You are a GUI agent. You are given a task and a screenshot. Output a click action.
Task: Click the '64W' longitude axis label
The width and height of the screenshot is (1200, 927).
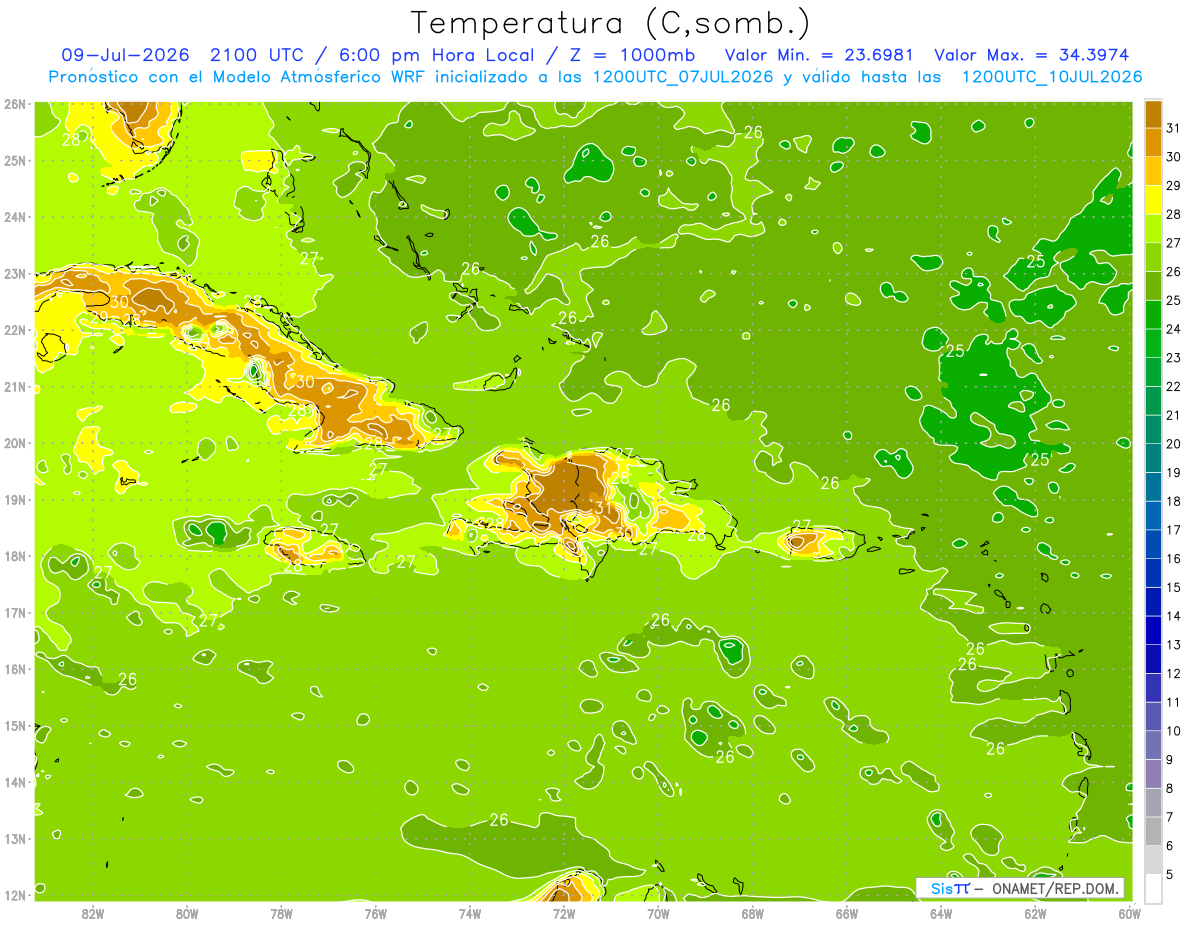pos(940,913)
